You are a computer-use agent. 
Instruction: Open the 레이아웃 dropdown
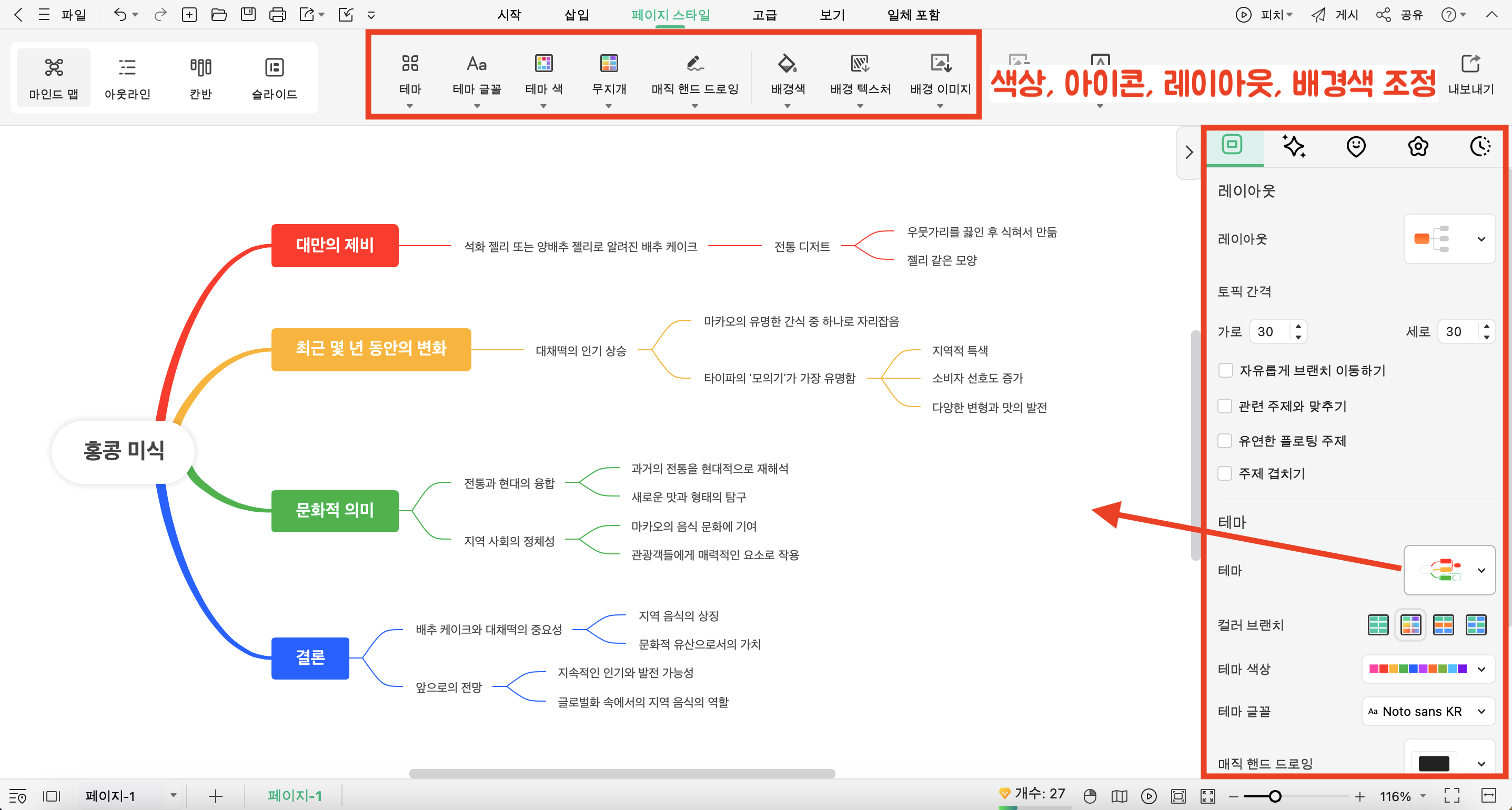1449,239
